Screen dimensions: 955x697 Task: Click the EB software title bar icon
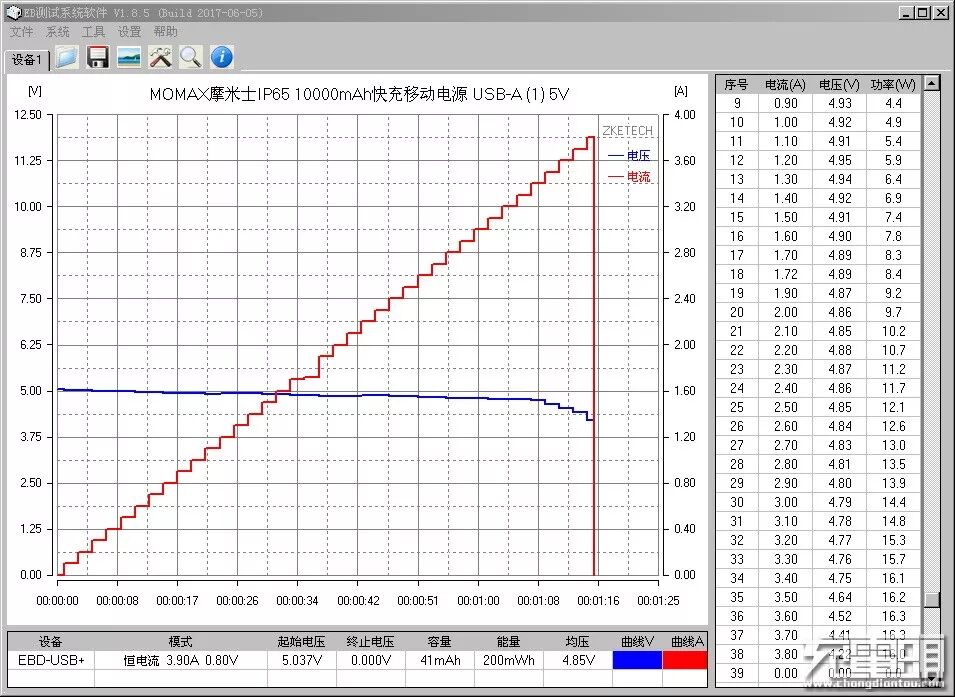[x=13, y=12]
